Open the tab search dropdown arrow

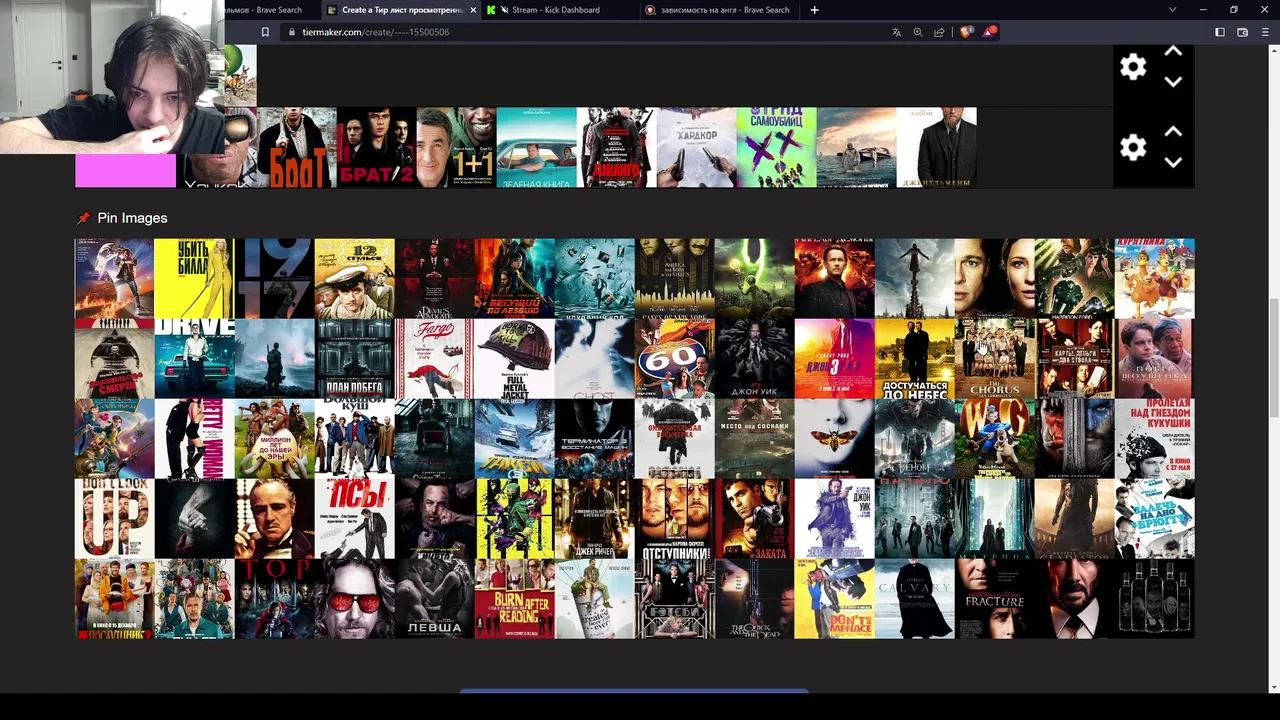click(1173, 10)
